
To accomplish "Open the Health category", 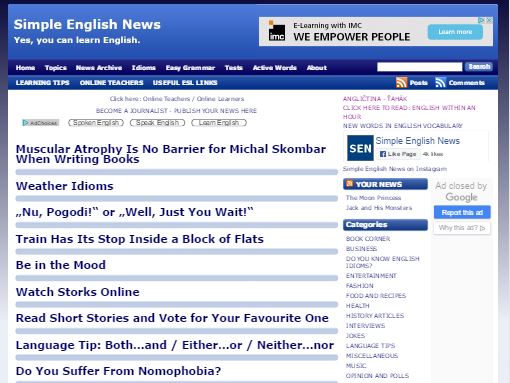I will pyautogui.click(x=358, y=306).
